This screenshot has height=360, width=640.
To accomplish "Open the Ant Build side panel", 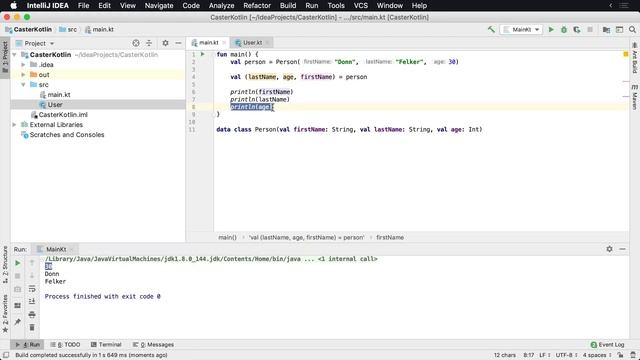I will tap(635, 58).
